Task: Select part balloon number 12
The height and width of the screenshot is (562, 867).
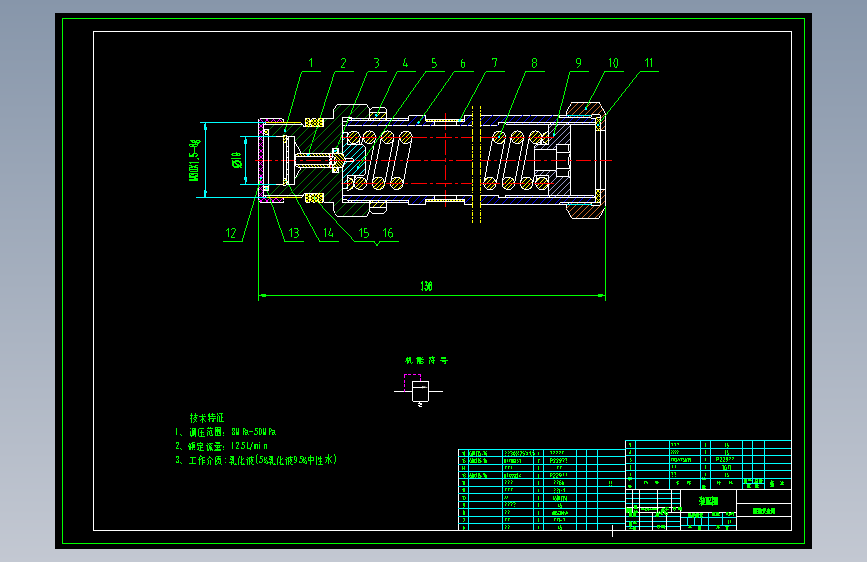Action: point(231,233)
